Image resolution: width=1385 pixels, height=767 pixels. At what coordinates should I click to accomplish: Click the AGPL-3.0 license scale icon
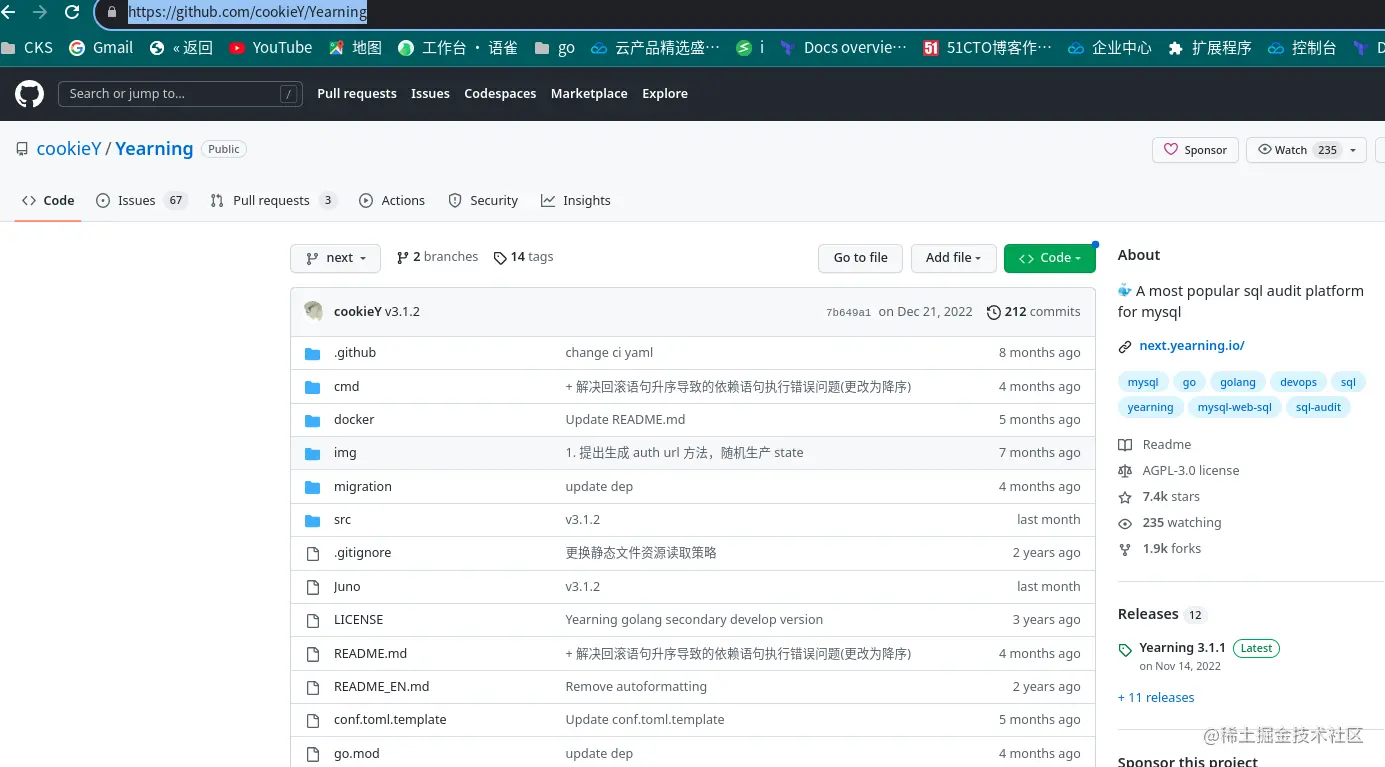coord(1125,471)
